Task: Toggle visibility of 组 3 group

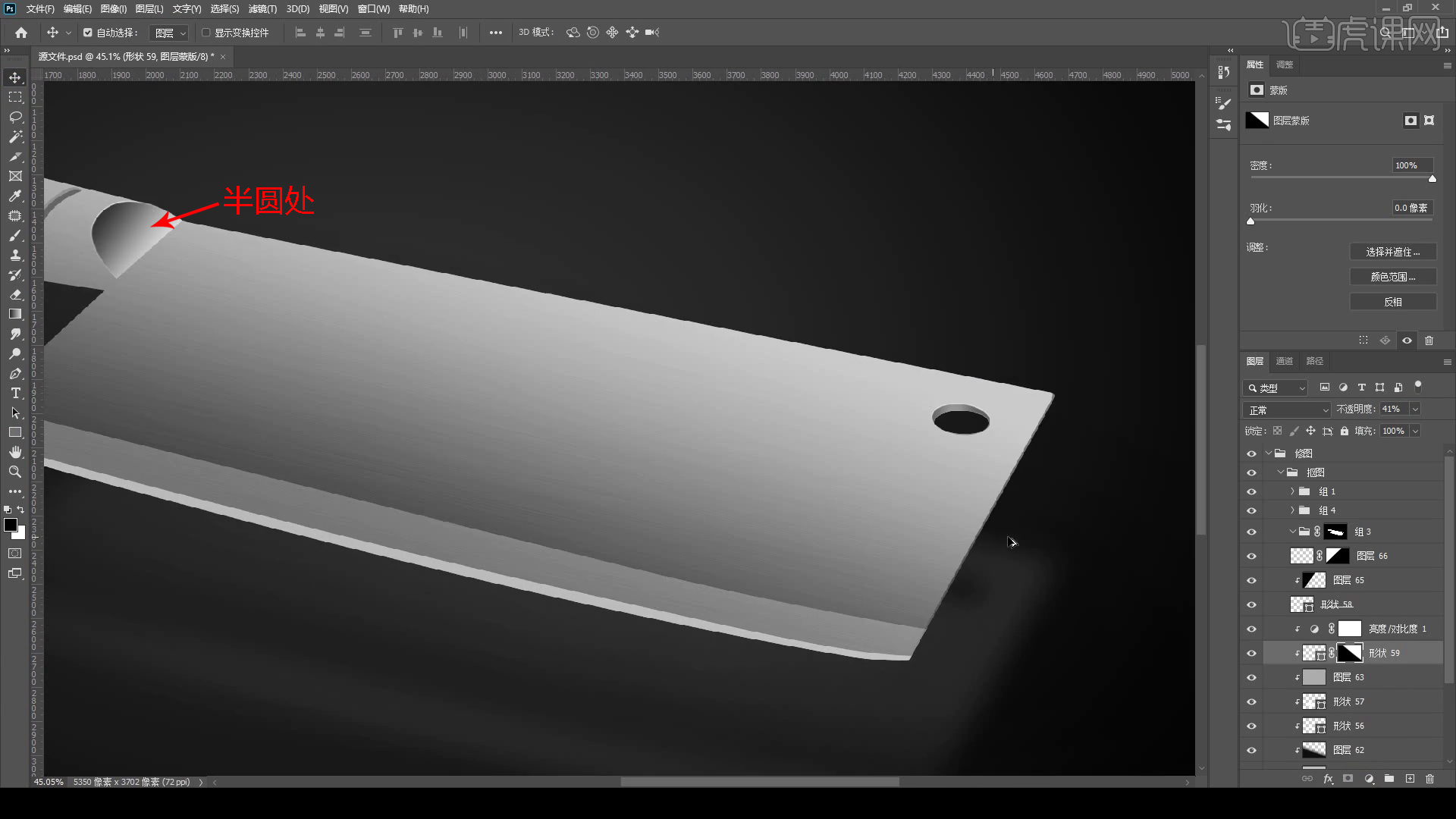Action: click(x=1251, y=532)
